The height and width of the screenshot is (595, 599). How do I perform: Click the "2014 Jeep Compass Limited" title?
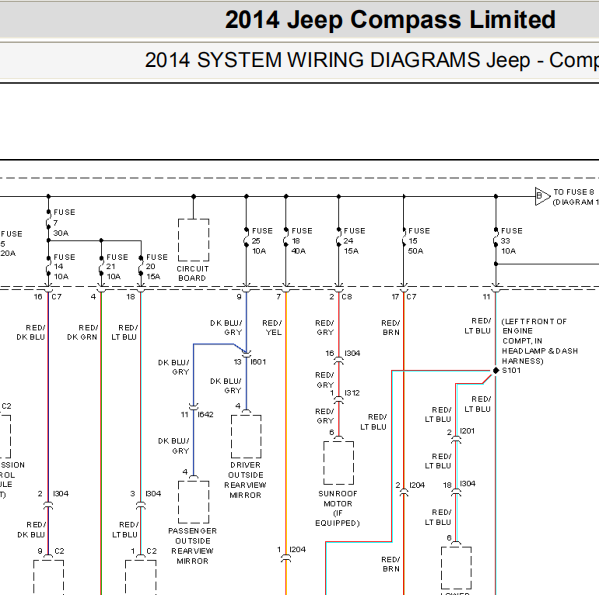390,20
